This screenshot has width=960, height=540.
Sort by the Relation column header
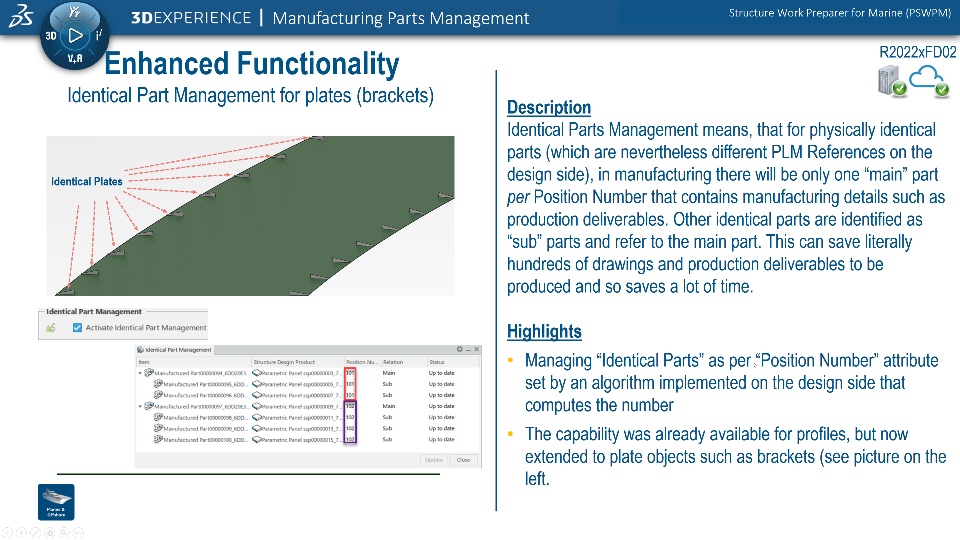[404, 362]
